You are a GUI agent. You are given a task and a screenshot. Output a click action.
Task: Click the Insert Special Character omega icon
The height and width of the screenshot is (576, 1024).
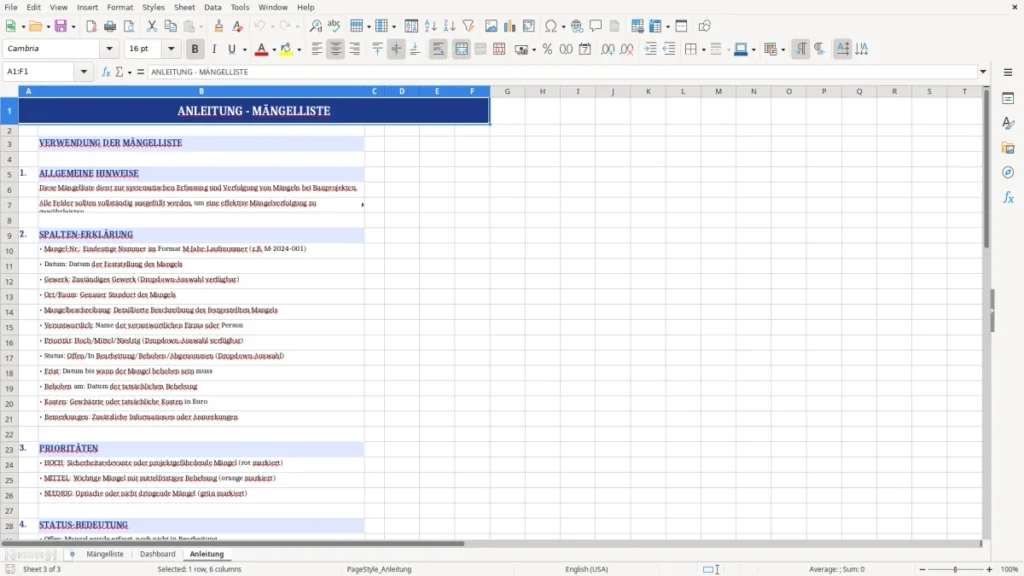551,26
